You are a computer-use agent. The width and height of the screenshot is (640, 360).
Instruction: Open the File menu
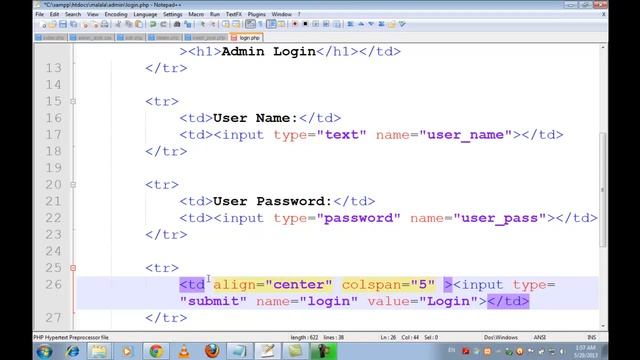point(40,14)
